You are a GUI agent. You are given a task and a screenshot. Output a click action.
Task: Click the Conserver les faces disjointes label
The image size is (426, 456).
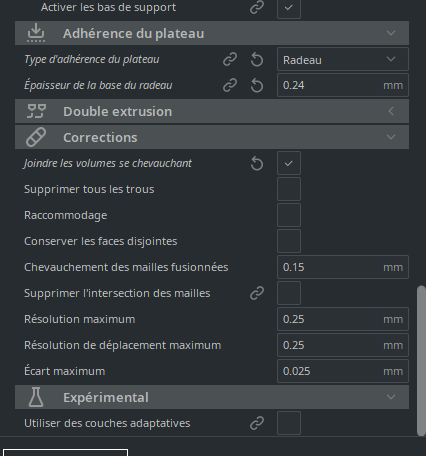[x=101, y=241]
